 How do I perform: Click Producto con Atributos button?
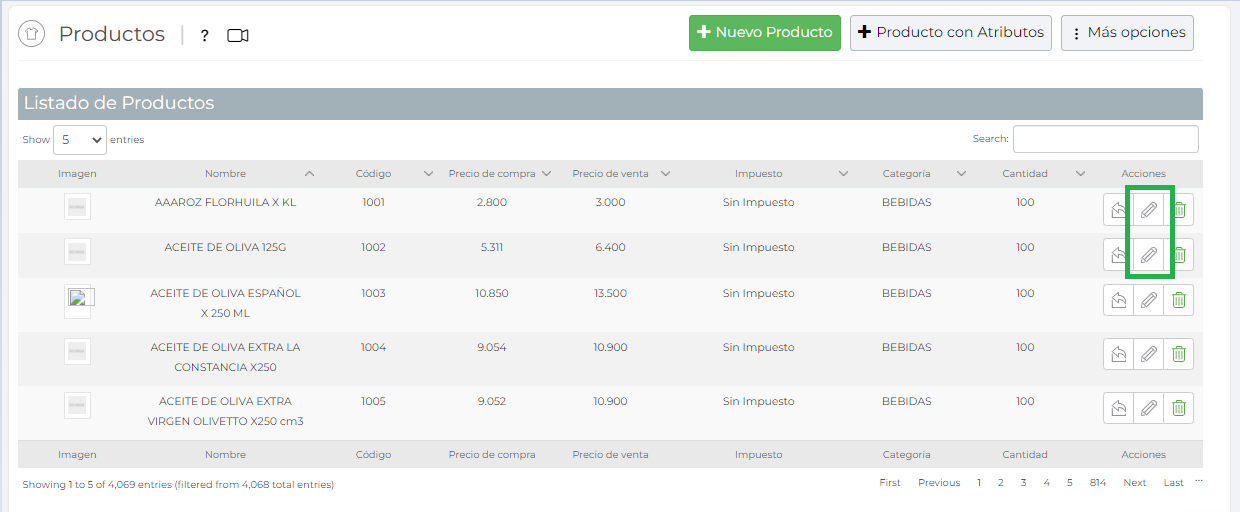pos(951,32)
